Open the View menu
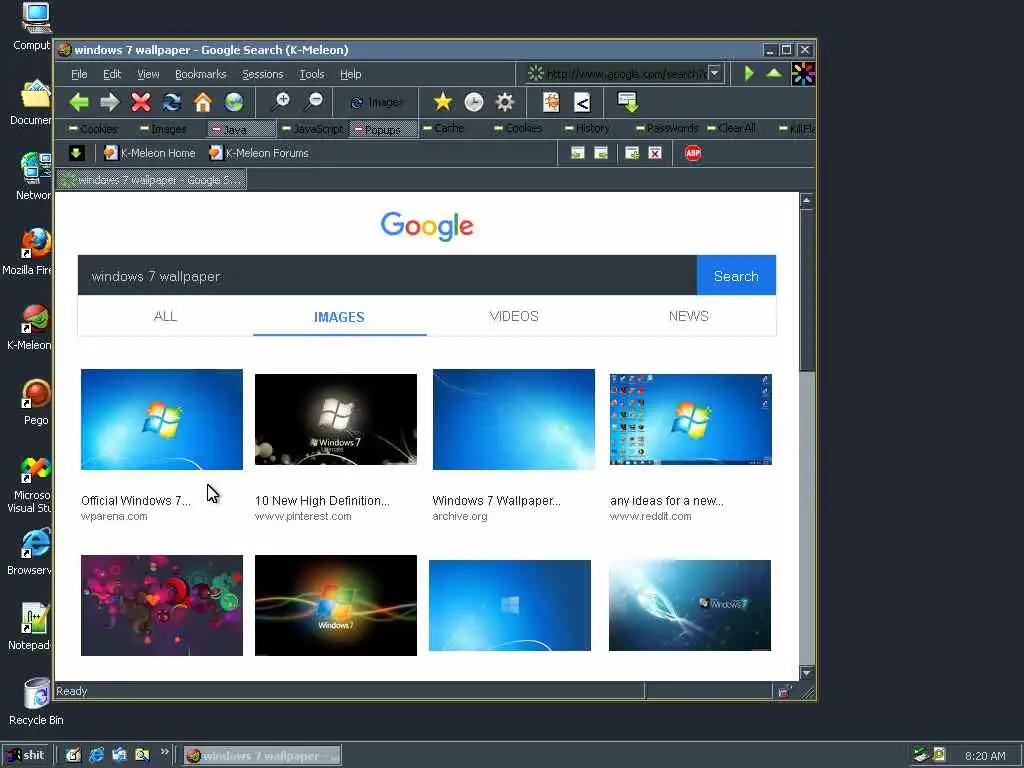The image size is (1024, 768). click(148, 74)
